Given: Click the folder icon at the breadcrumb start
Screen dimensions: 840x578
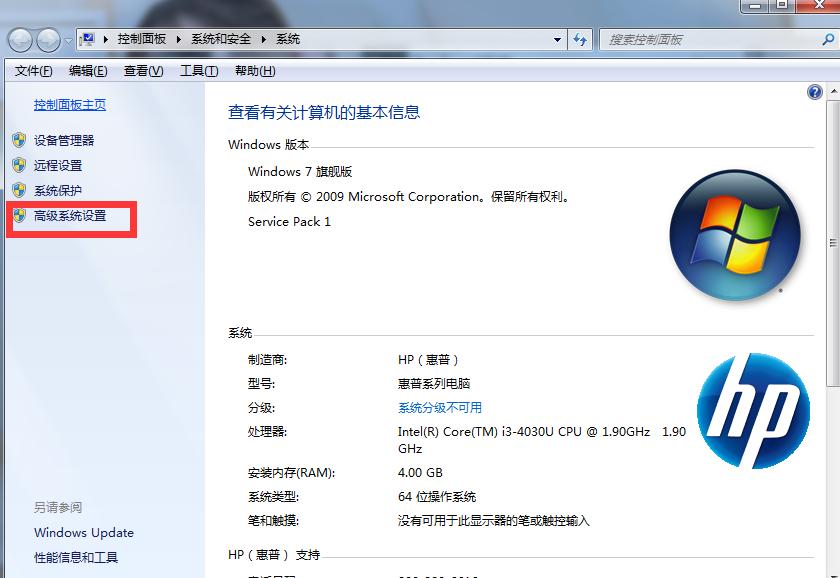Looking at the screenshot, I should point(90,40).
